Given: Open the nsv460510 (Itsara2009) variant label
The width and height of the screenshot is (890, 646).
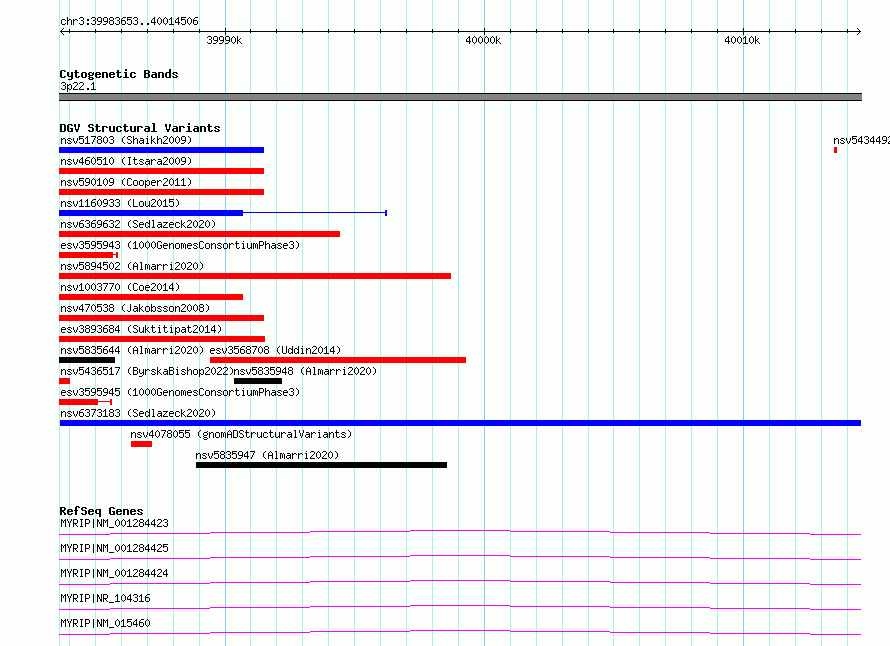Looking at the screenshot, I should coord(126,161).
